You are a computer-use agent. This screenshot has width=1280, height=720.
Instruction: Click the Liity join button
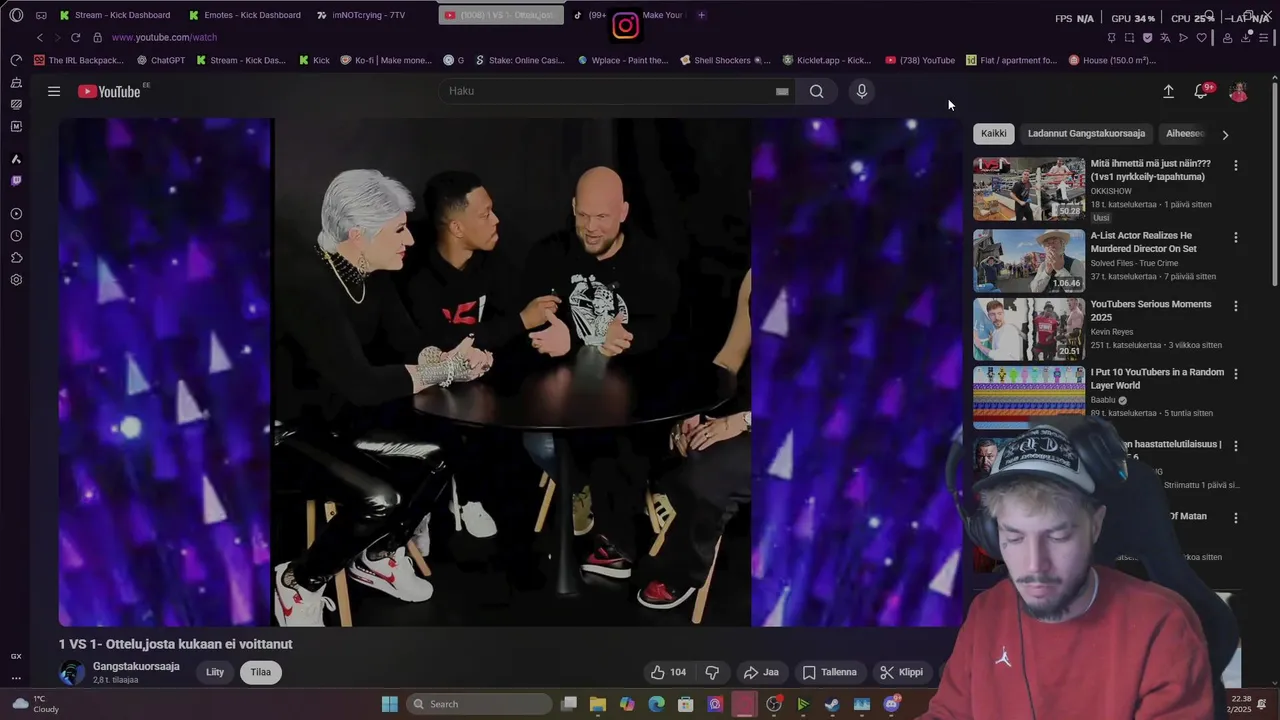(x=215, y=672)
